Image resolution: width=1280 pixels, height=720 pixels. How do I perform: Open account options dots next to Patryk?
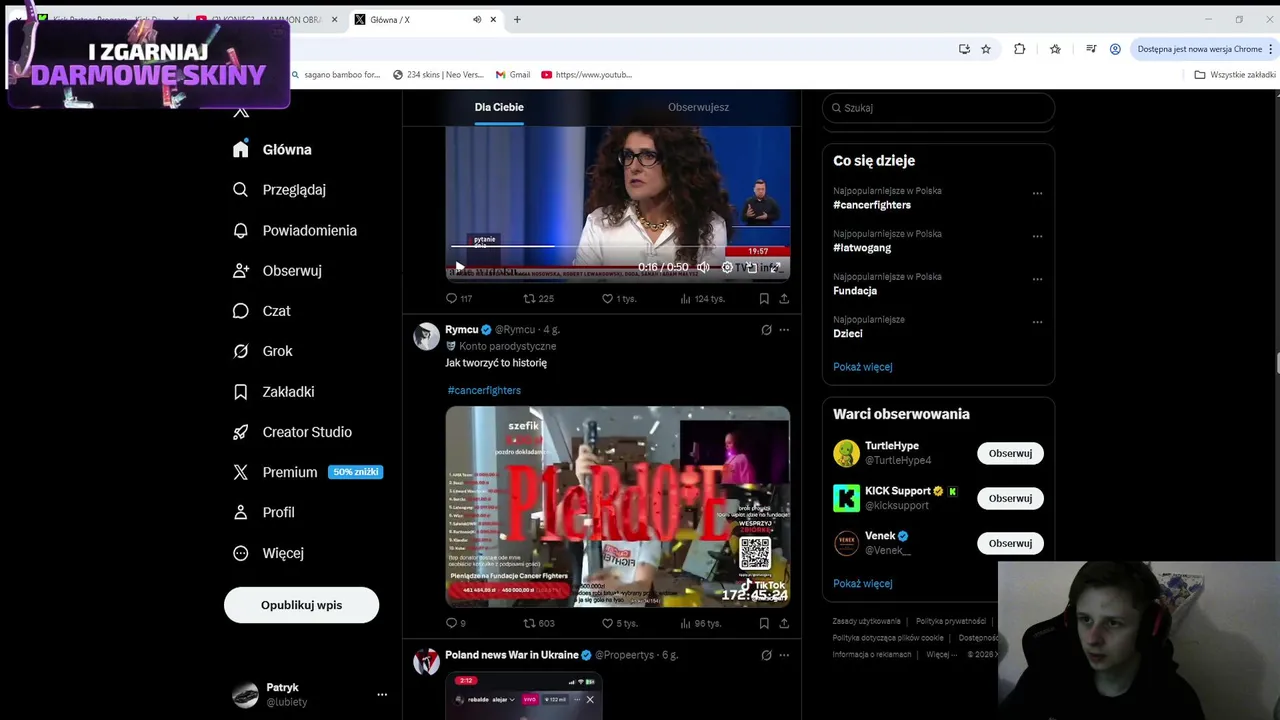[x=381, y=694]
